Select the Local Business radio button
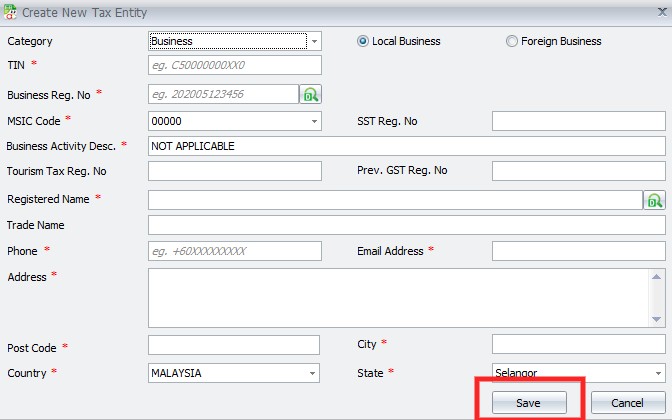Screen dimensions: 672x420 pyautogui.click(x=363, y=41)
